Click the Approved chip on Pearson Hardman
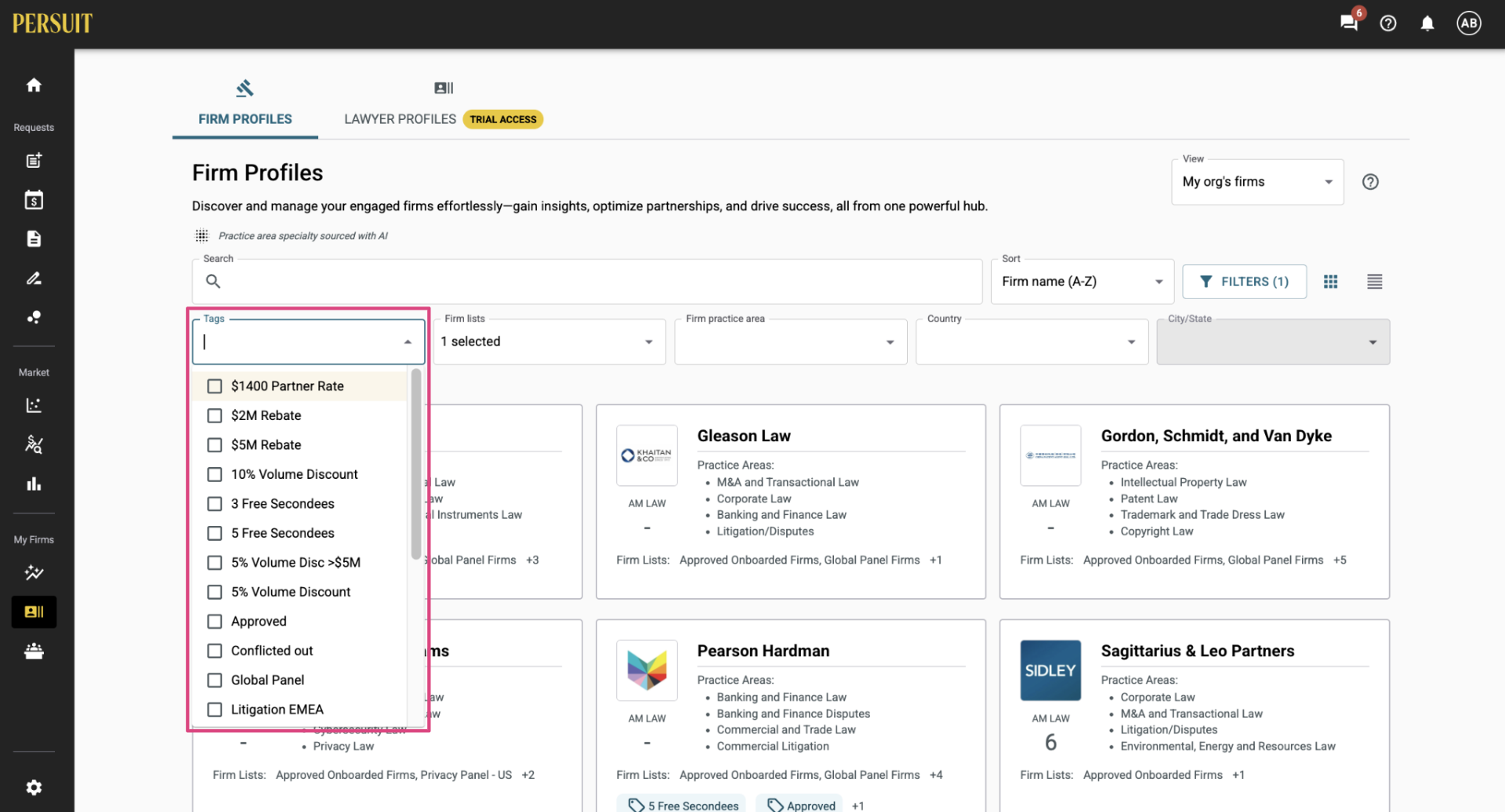1505x812 pixels. (800, 805)
